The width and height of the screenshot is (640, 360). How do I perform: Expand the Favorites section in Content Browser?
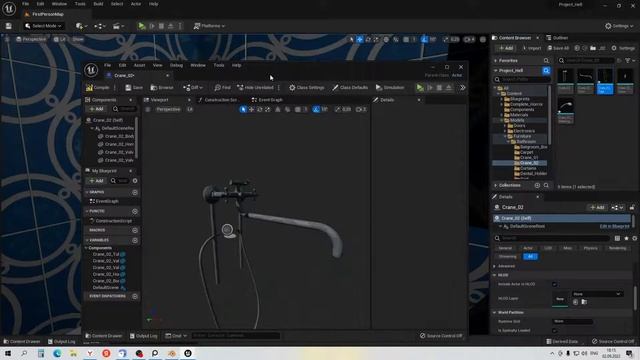coord(496,61)
